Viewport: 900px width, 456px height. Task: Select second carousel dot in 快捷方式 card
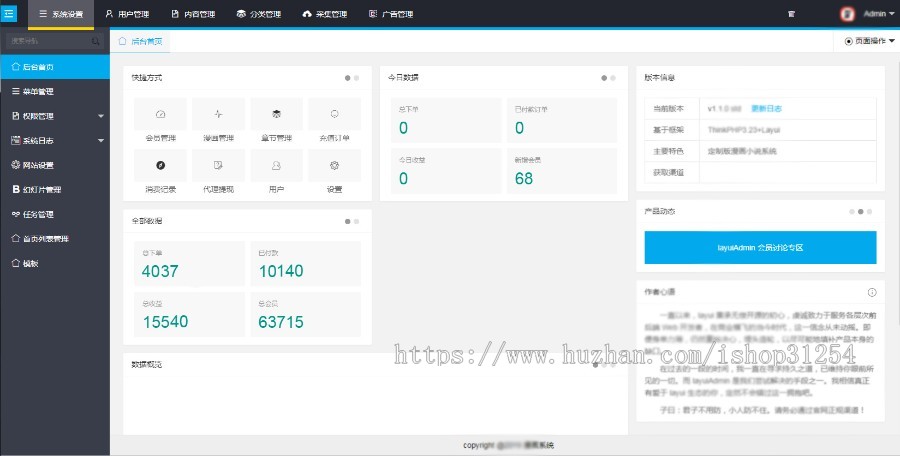pos(356,78)
